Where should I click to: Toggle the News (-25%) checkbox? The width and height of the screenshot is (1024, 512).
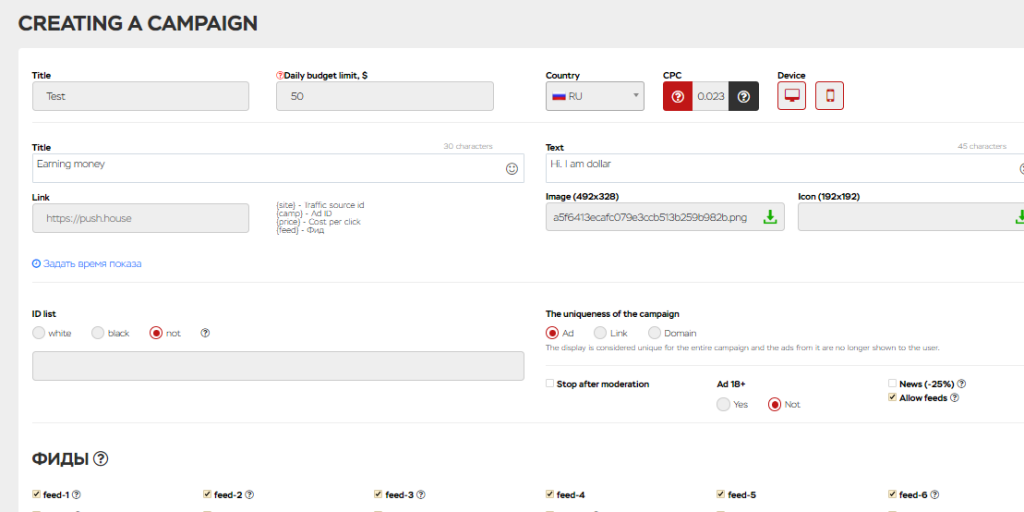coord(892,383)
